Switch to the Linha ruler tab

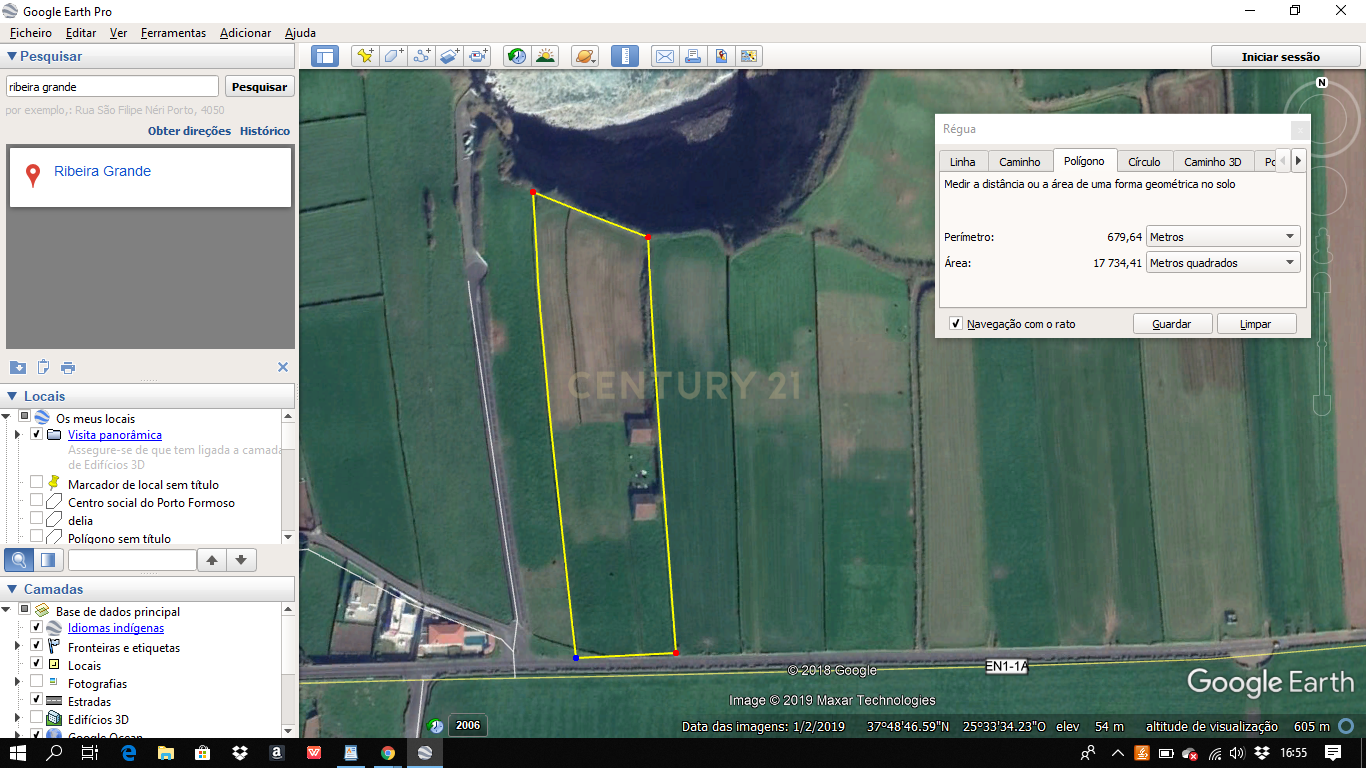[x=963, y=161]
